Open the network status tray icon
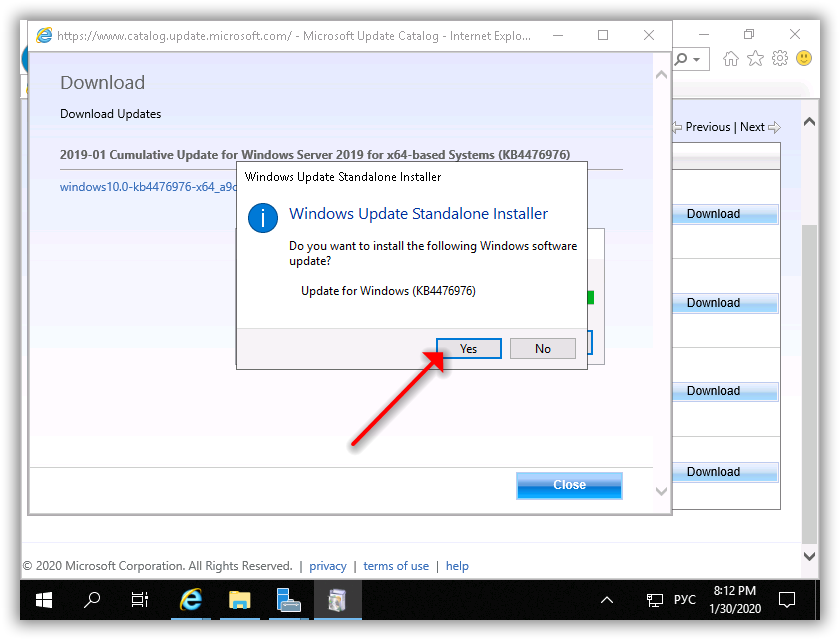 pyautogui.click(x=654, y=600)
